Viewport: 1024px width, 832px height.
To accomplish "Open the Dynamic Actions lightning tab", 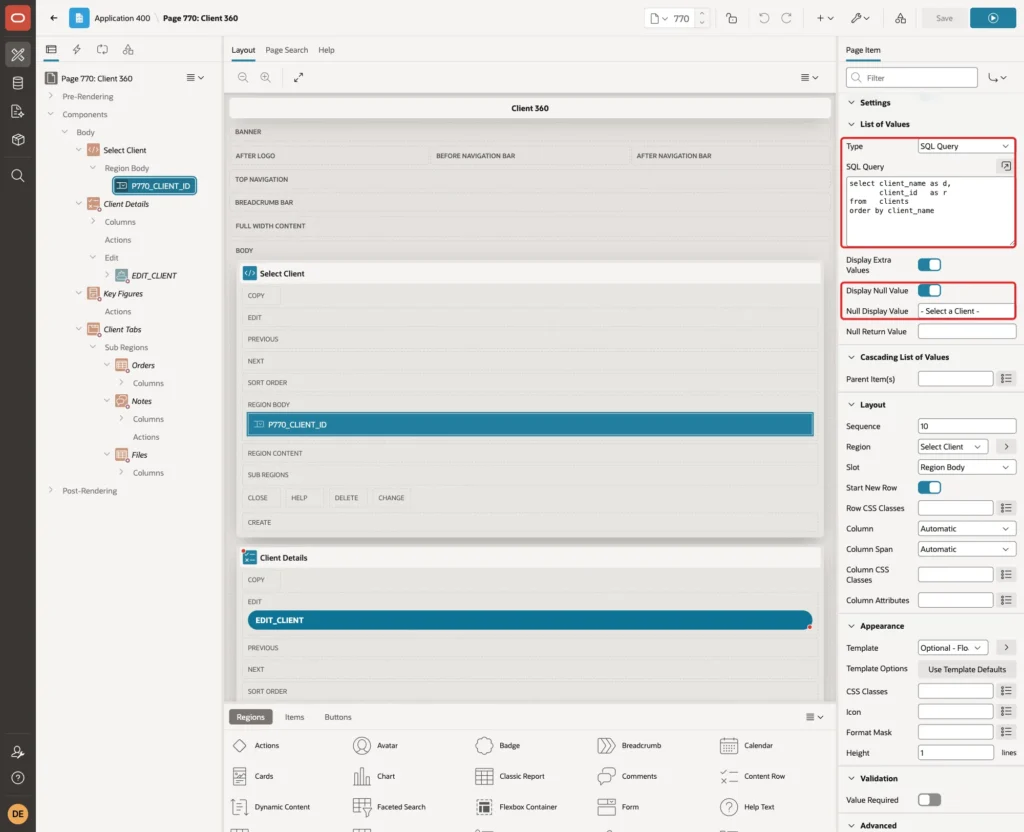I will click(76, 50).
